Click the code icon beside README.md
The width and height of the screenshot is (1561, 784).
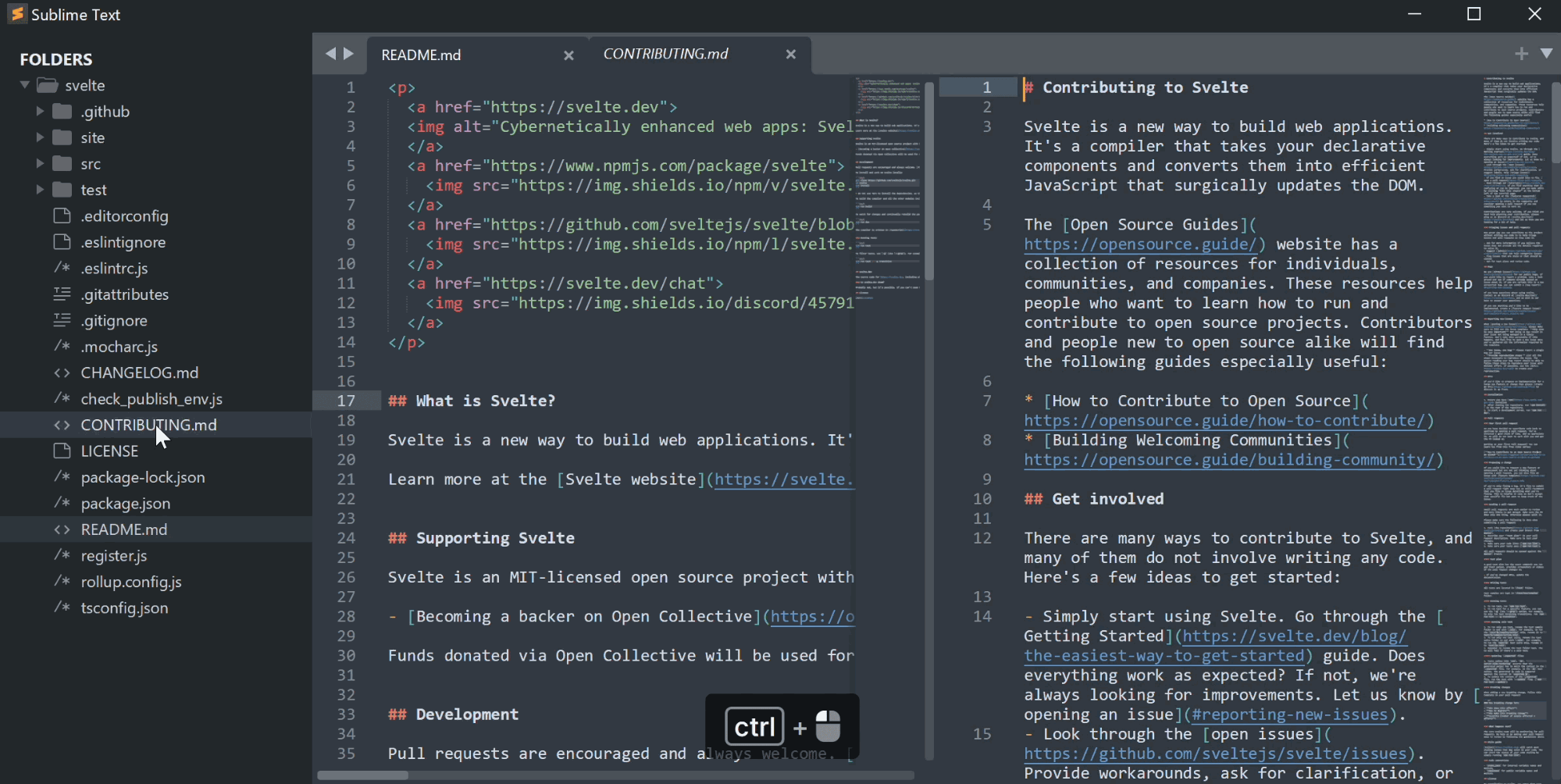63,529
